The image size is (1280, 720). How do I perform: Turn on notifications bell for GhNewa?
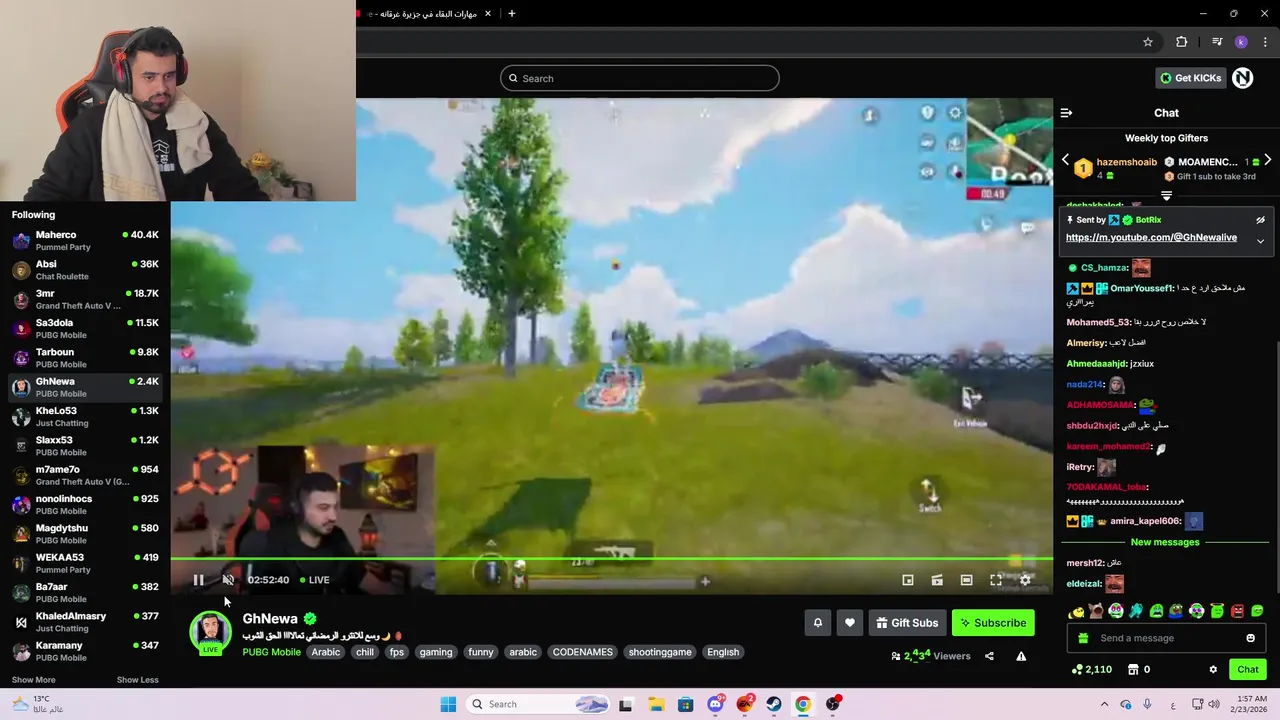(817, 623)
